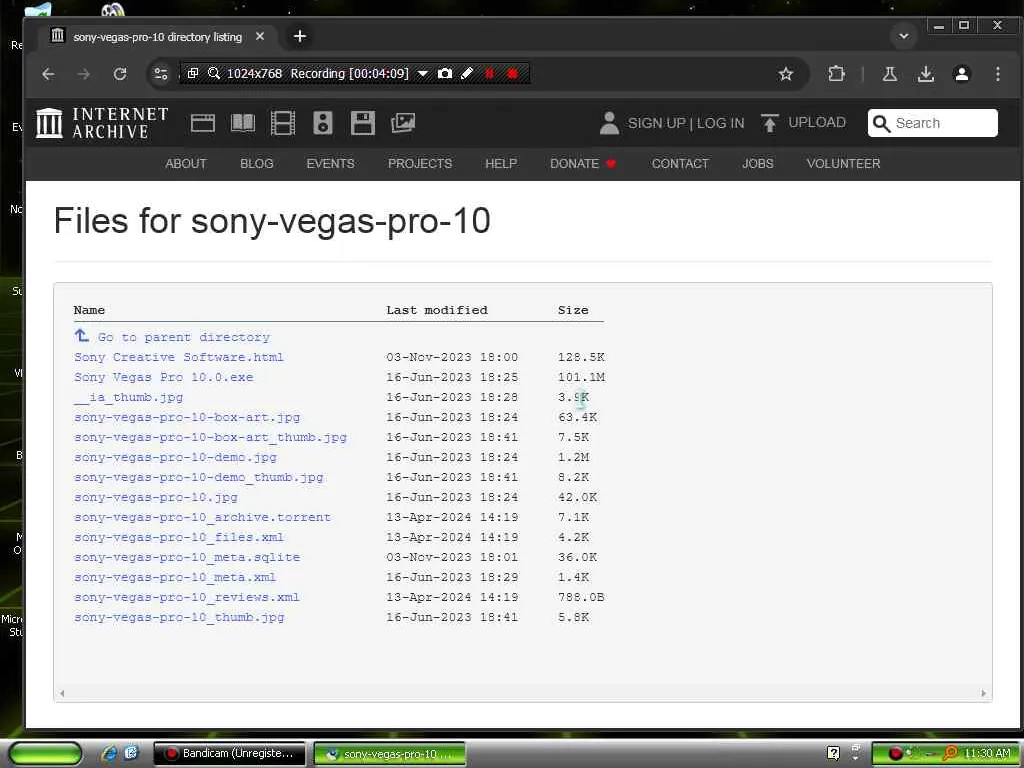Click the UPLOAD link text
The height and width of the screenshot is (768, 1024).
click(x=817, y=123)
